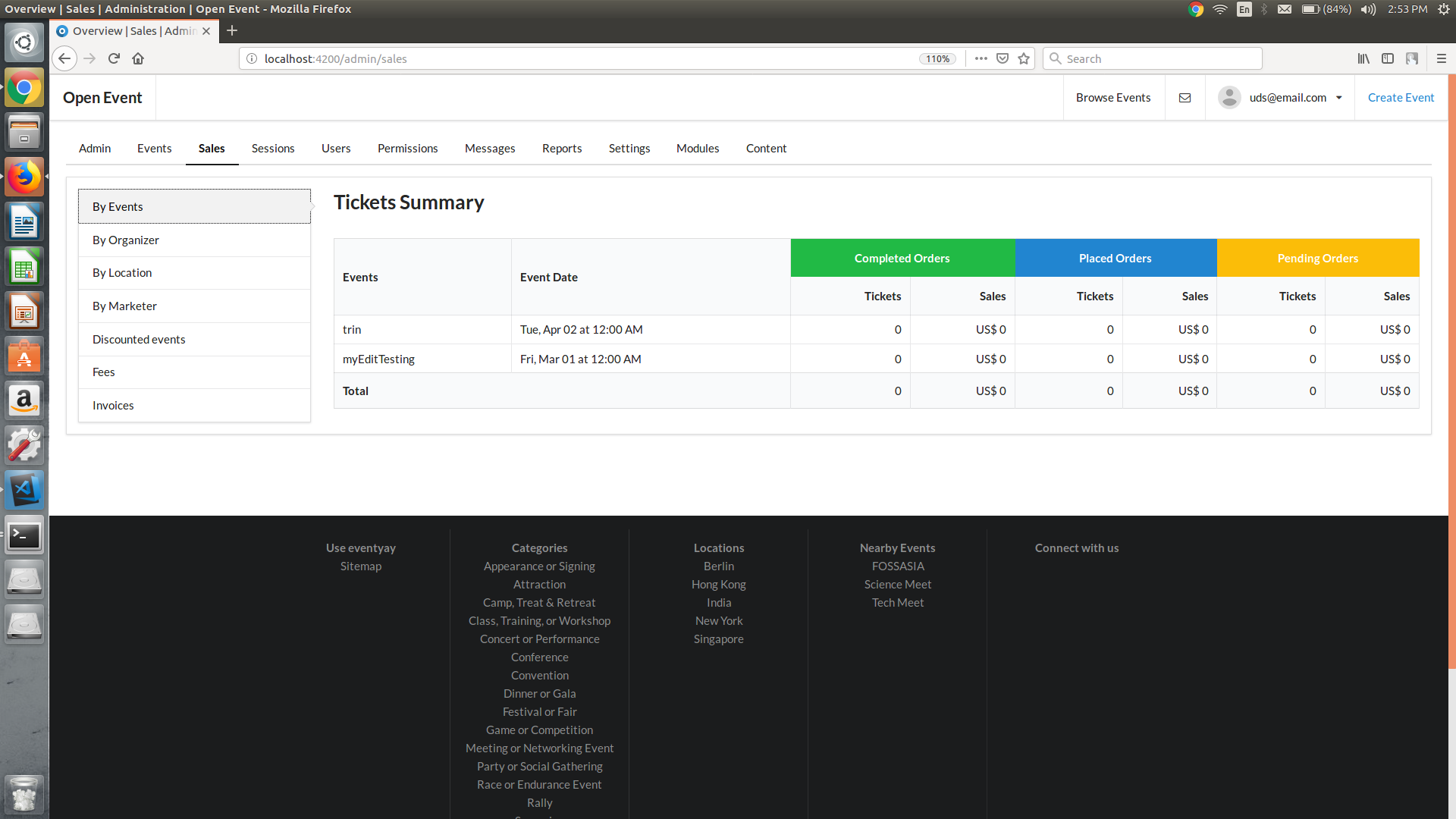This screenshot has width=1456, height=819.
Task: Click the mail envelope icon in header
Action: click(1185, 98)
